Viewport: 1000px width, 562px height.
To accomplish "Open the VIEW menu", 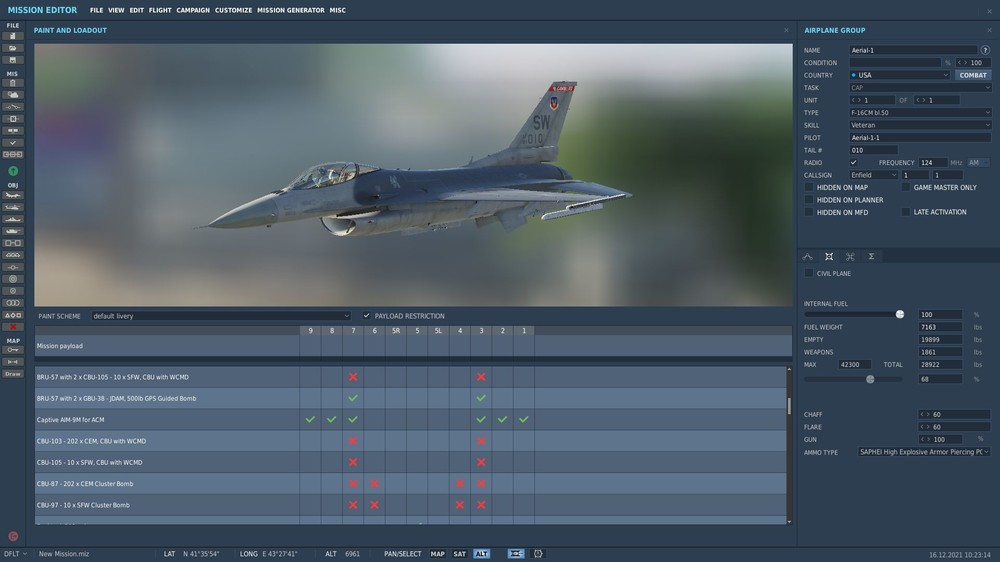I will 116,10.
